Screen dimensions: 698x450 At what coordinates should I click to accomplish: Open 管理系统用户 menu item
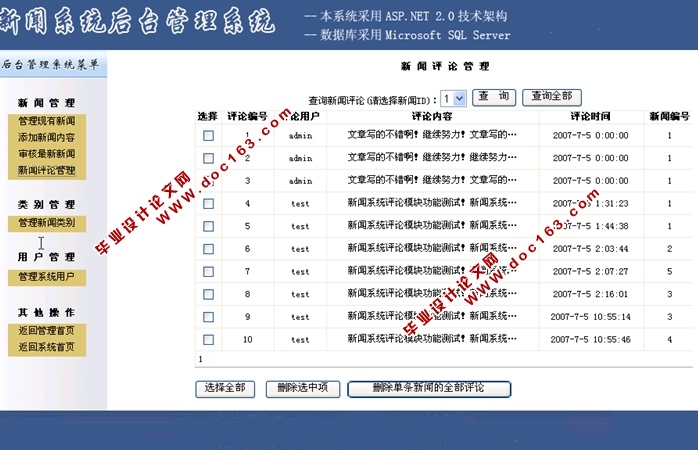[x=47, y=277]
